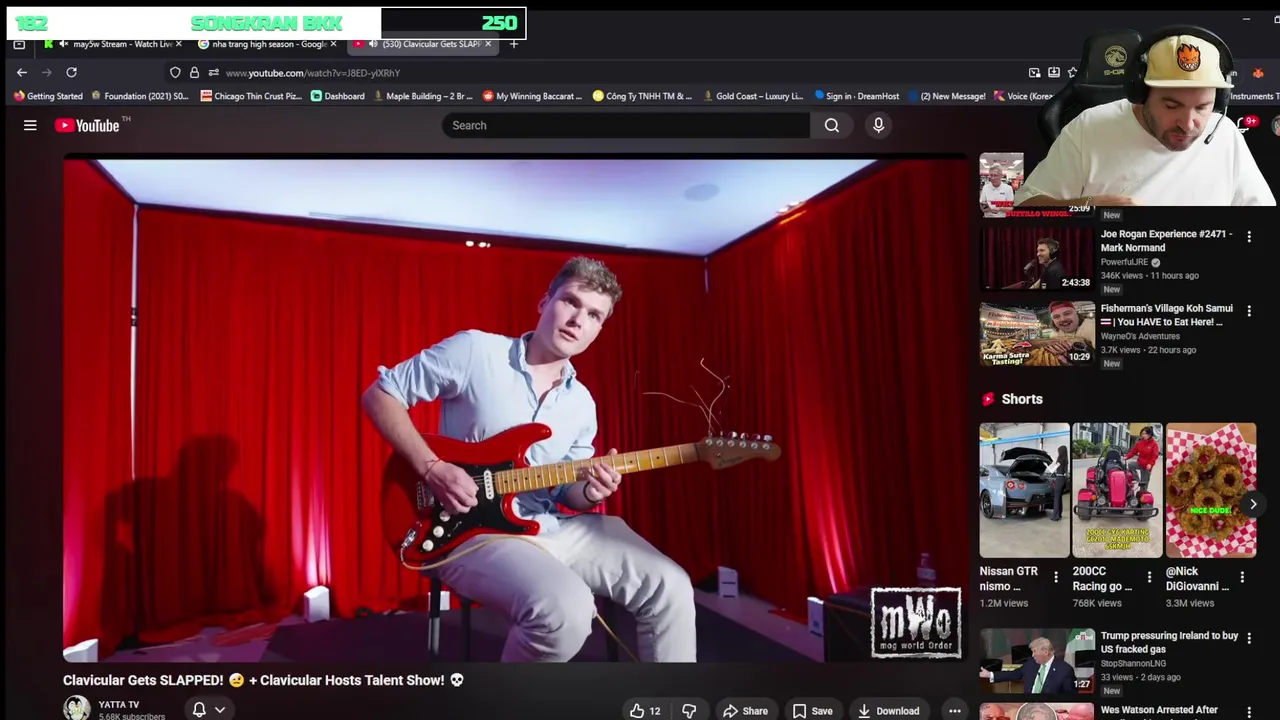1280x720 pixels.
Task: Click into YouTube search field
Action: [x=626, y=125]
